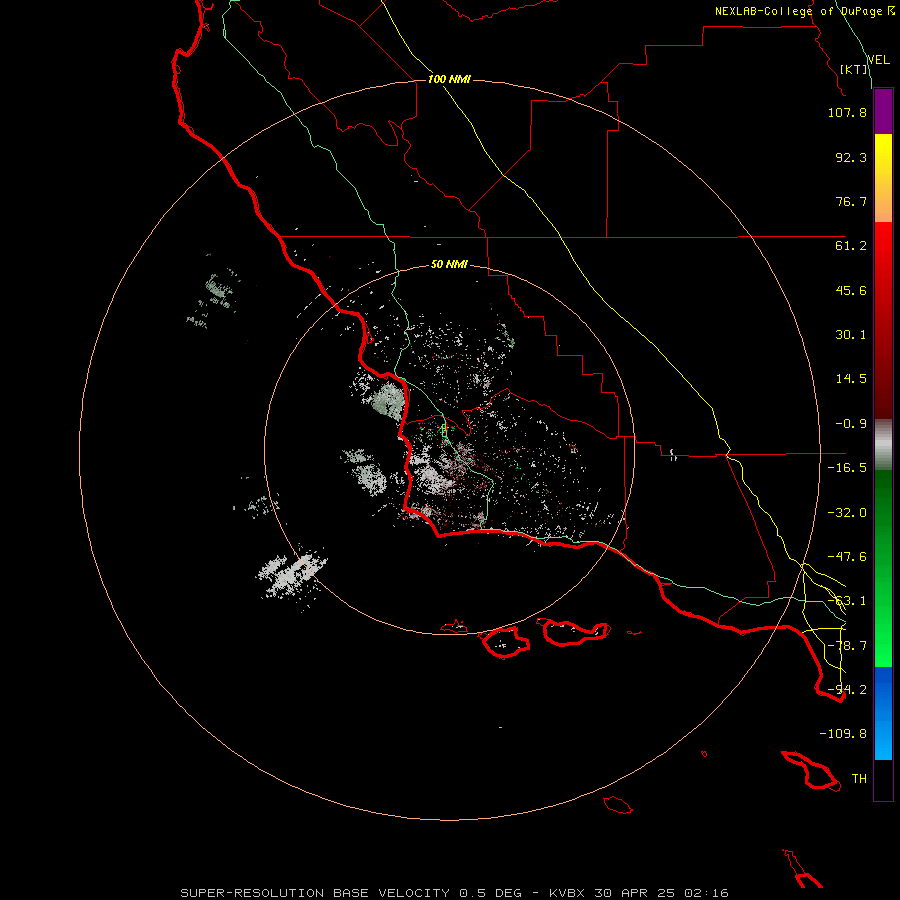The width and height of the screenshot is (900, 900).
Task: Click the green segment of the color bar
Action: coord(883,568)
